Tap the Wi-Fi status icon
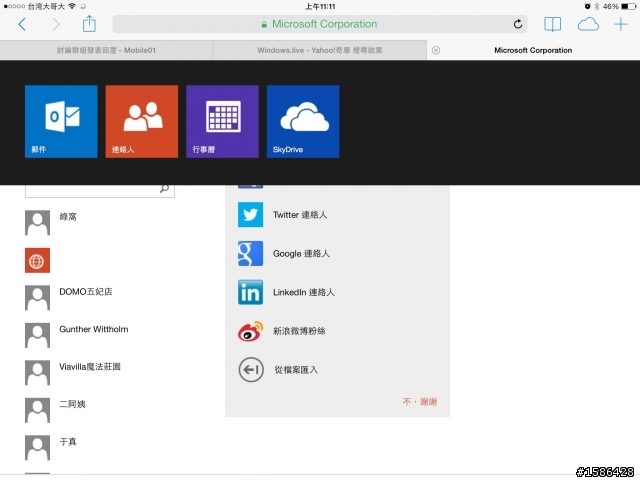This screenshot has width=640, height=480. pyautogui.click(x=72, y=6)
